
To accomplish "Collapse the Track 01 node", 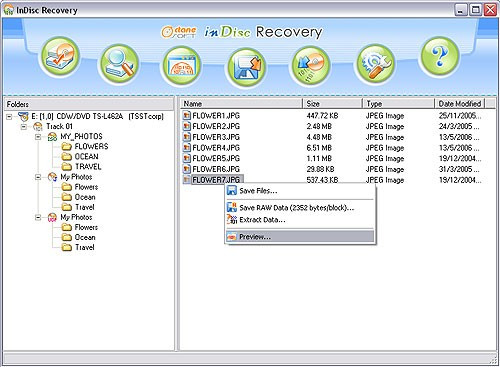I will [24, 127].
